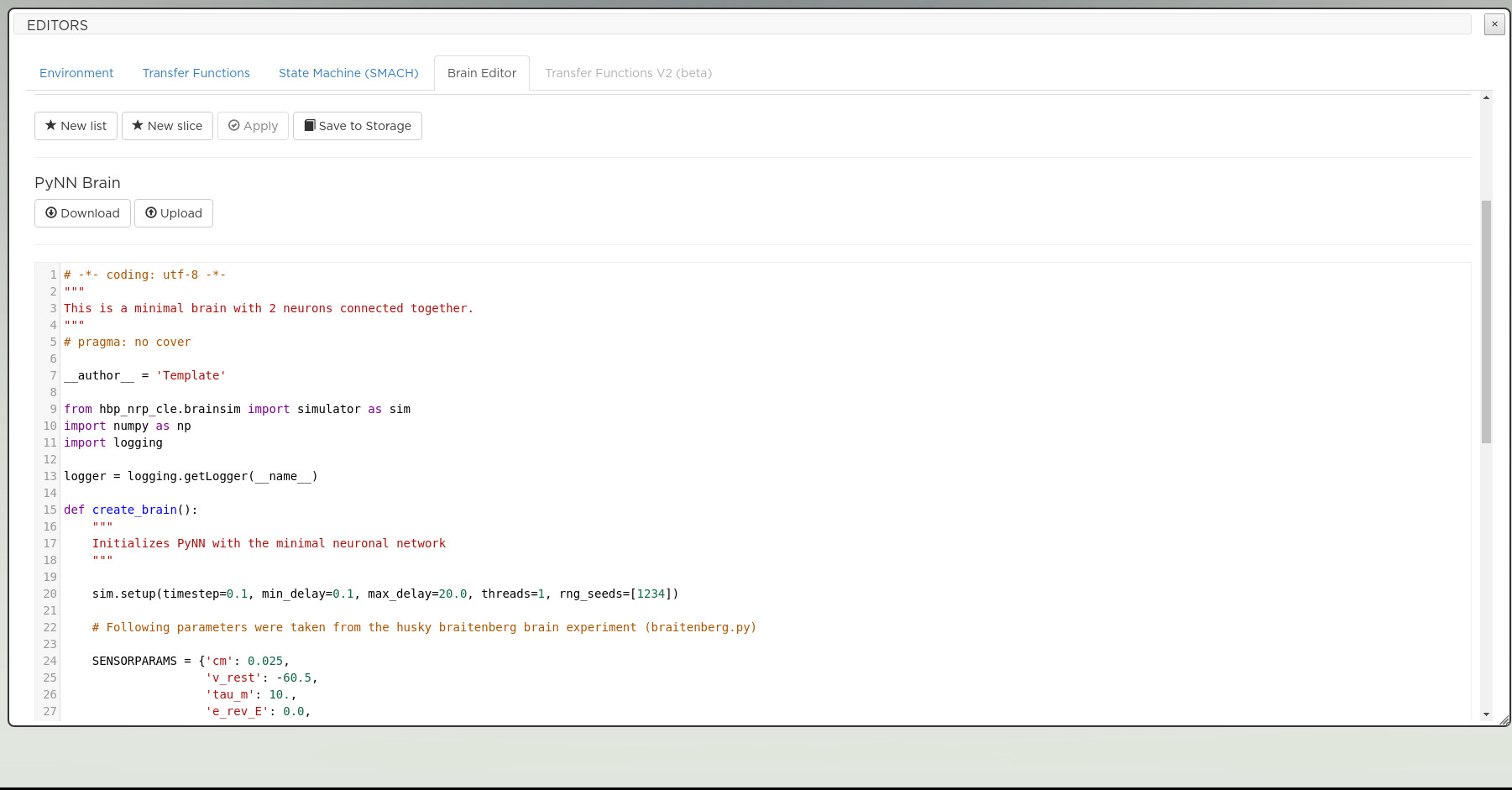Screen dimensions: 1512x790
Task: Click the New list button
Action: 76,126
